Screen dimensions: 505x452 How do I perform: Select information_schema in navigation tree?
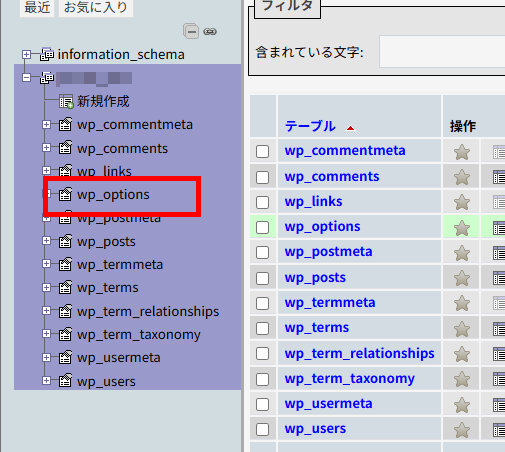(121, 54)
